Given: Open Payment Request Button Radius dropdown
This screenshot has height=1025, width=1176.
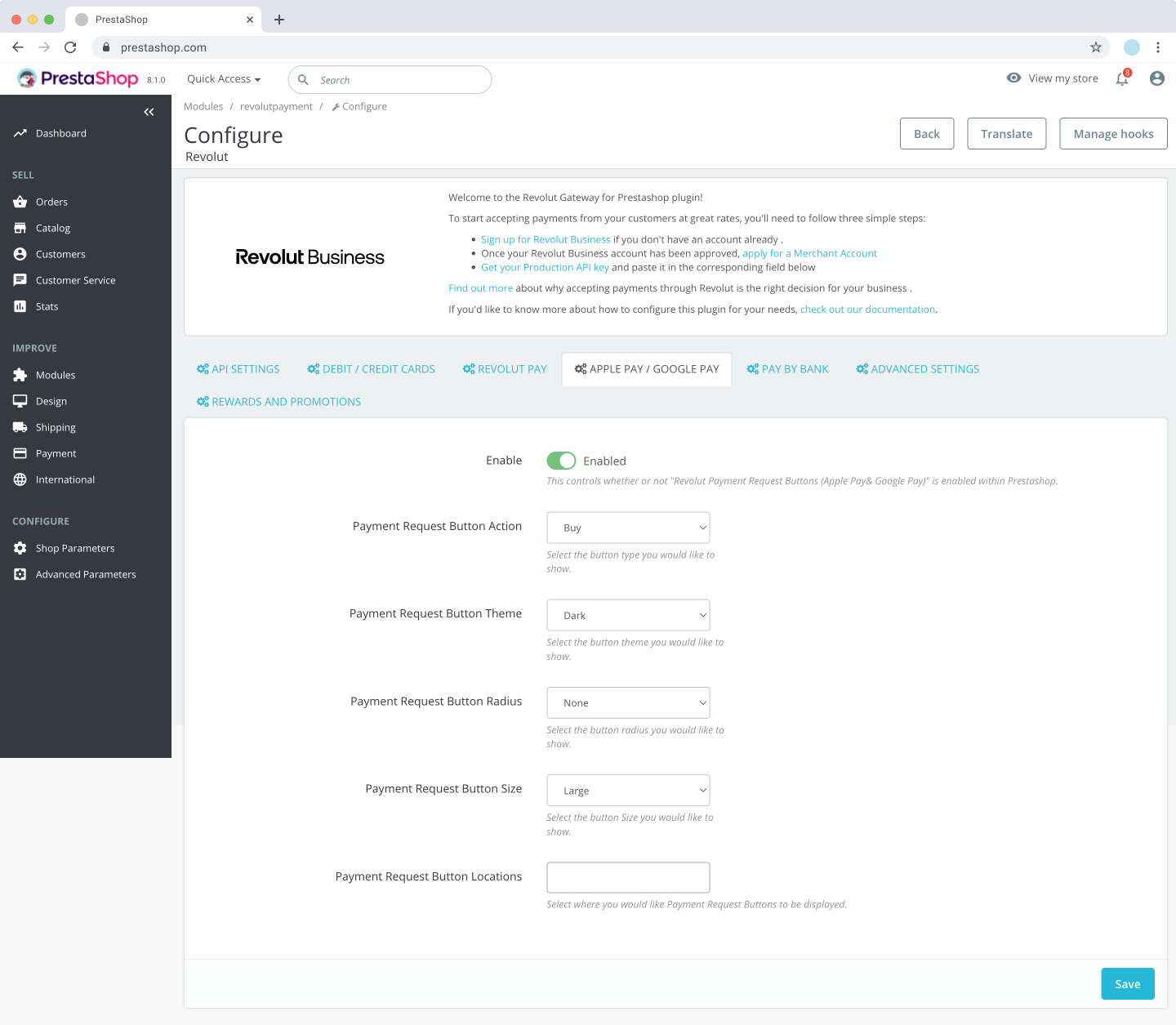Looking at the screenshot, I should [x=628, y=703].
